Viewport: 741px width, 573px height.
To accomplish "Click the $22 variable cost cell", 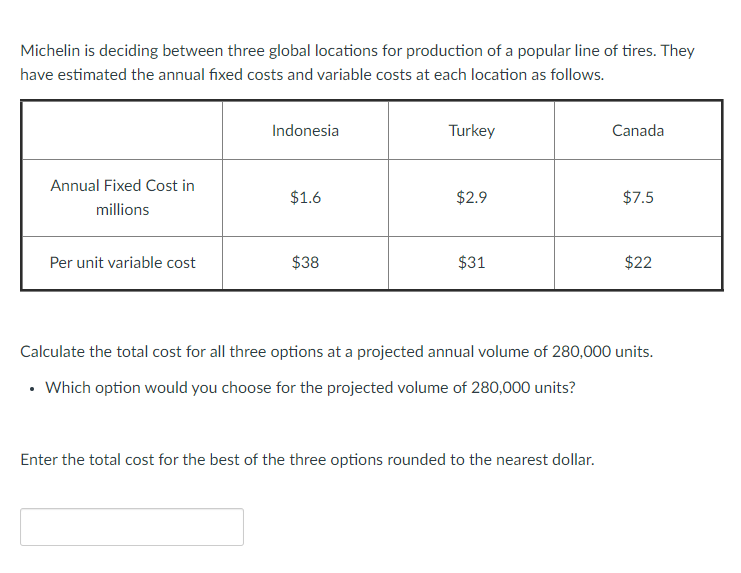I will [638, 263].
